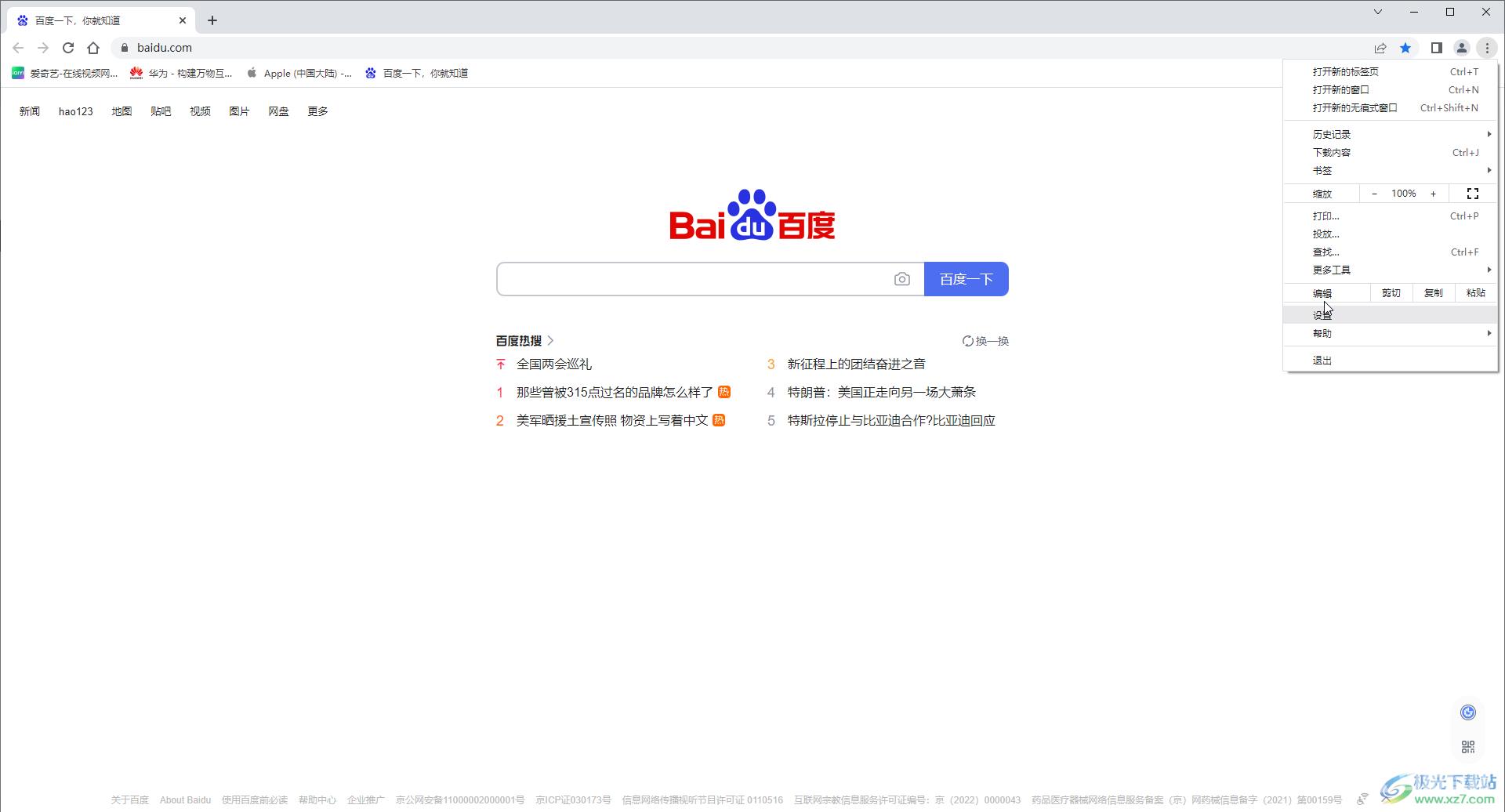Decrease zoom with minus button
1505x812 pixels.
(x=1374, y=194)
